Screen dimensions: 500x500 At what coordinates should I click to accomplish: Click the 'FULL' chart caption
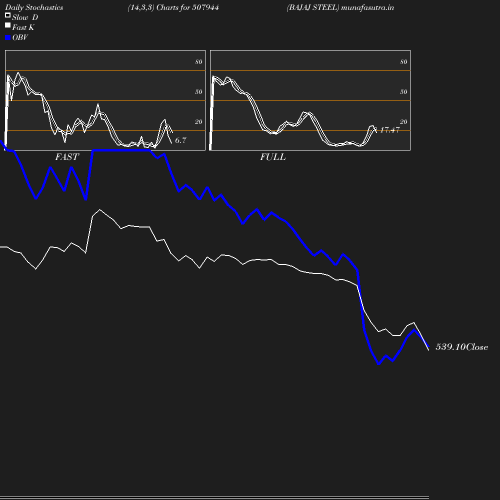[273, 157]
